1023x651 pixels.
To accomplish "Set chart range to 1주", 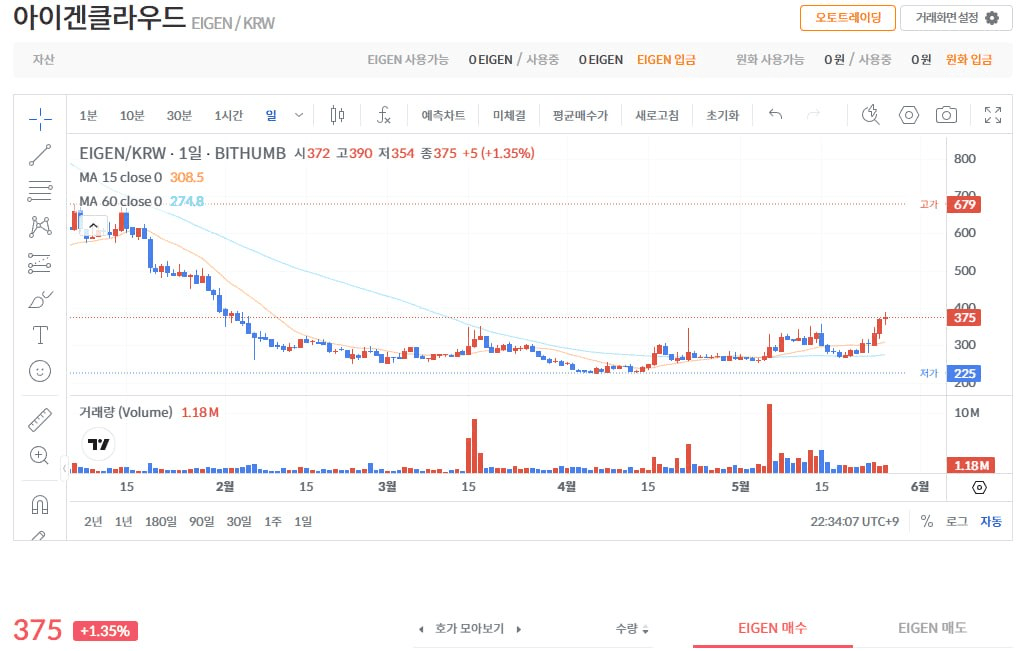I will [273, 521].
